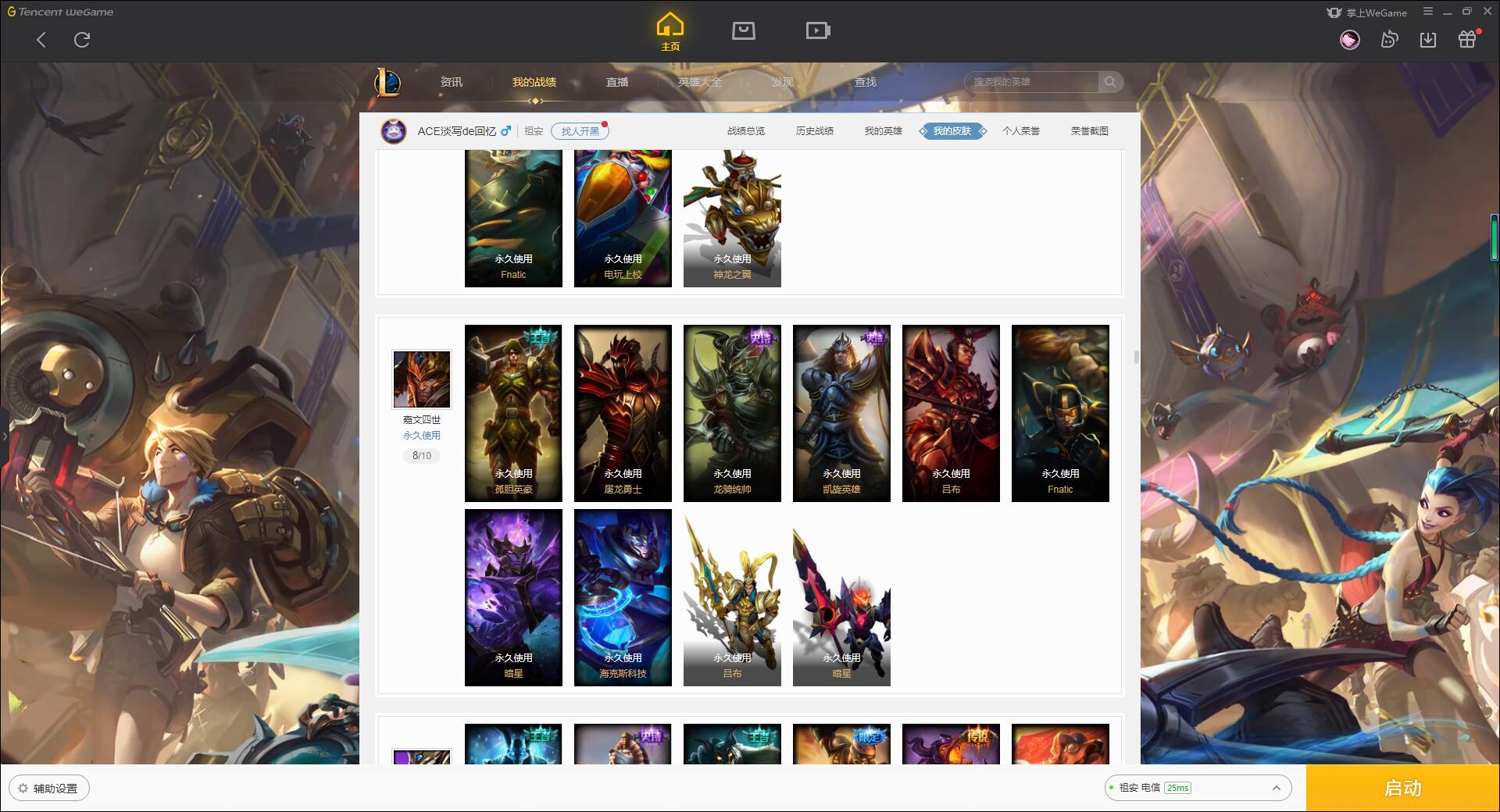Open the home 主页 icon
The width and height of the screenshot is (1500, 812).
670,31
